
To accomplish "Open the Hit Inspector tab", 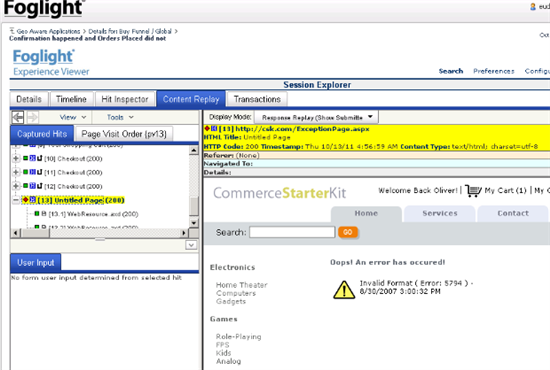I will tap(125, 99).
